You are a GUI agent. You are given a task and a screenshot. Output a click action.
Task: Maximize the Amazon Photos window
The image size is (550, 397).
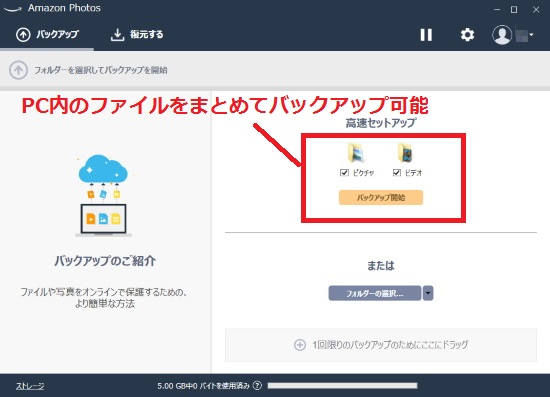click(514, 9)
